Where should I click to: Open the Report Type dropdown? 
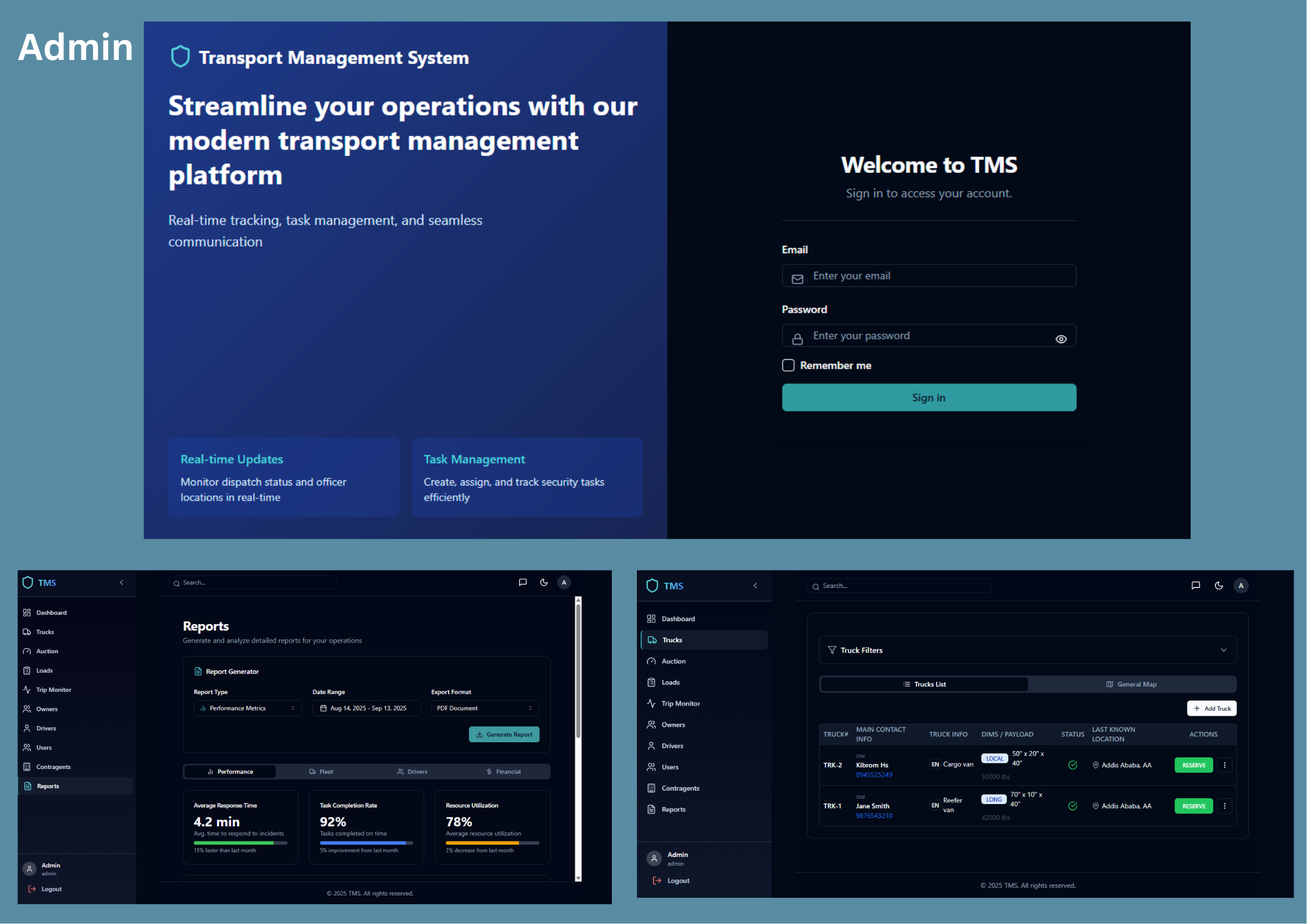(247, 708)
